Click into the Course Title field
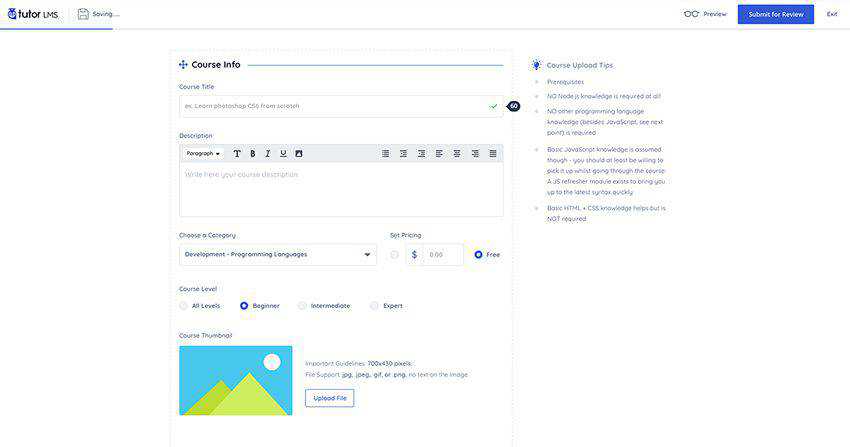The height and width of the screenshot is (447, 850). click(x=330, y=106)
